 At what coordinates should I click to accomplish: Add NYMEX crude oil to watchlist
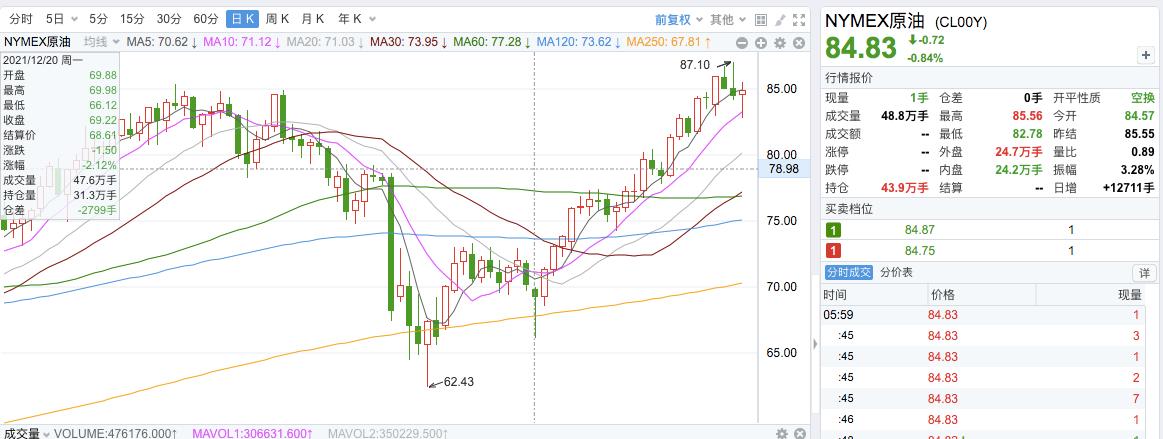[x=1145, y=56]
